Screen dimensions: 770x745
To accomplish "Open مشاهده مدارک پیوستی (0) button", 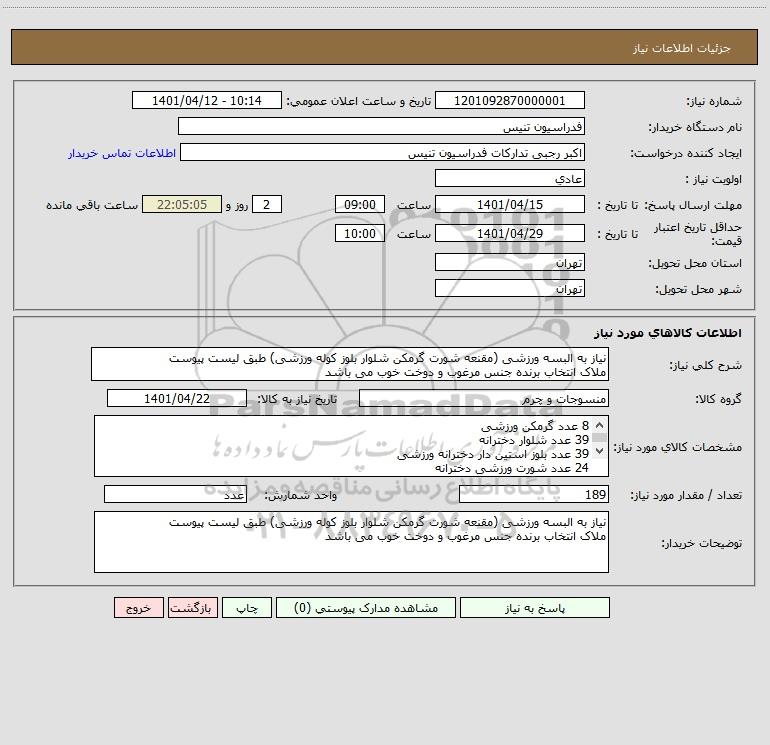I will [366, 607].
